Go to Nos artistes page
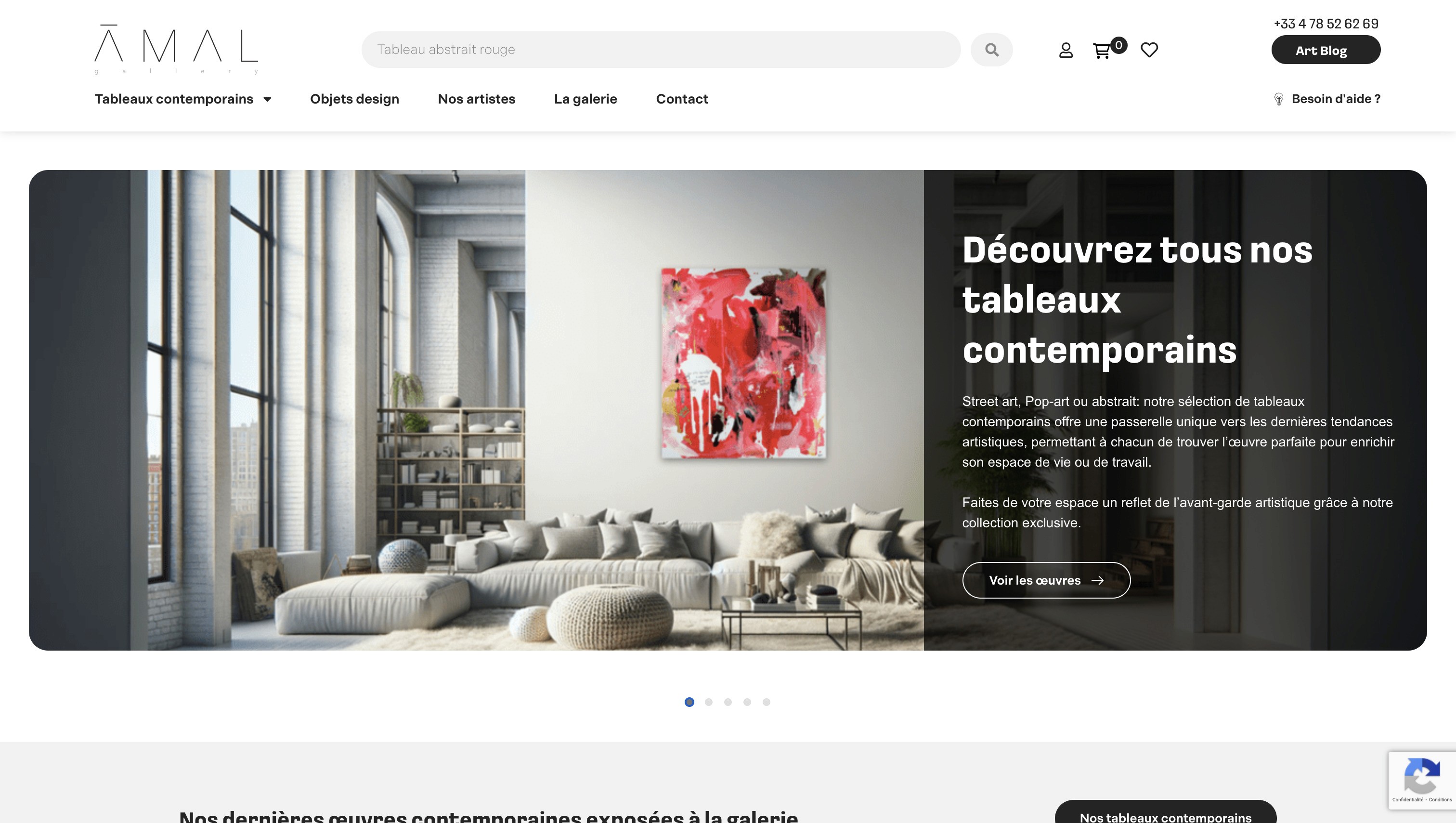Screen dimensions: 1456x823 (477, 99)
